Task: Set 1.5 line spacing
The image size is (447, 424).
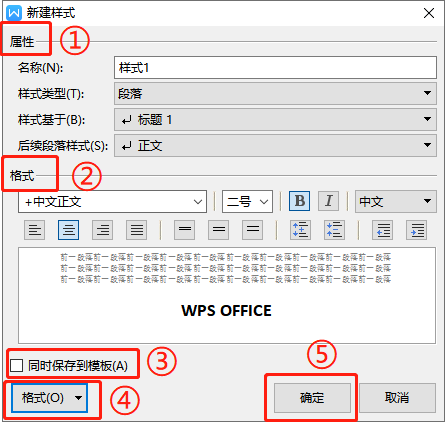Action: [x=219, y=230]
